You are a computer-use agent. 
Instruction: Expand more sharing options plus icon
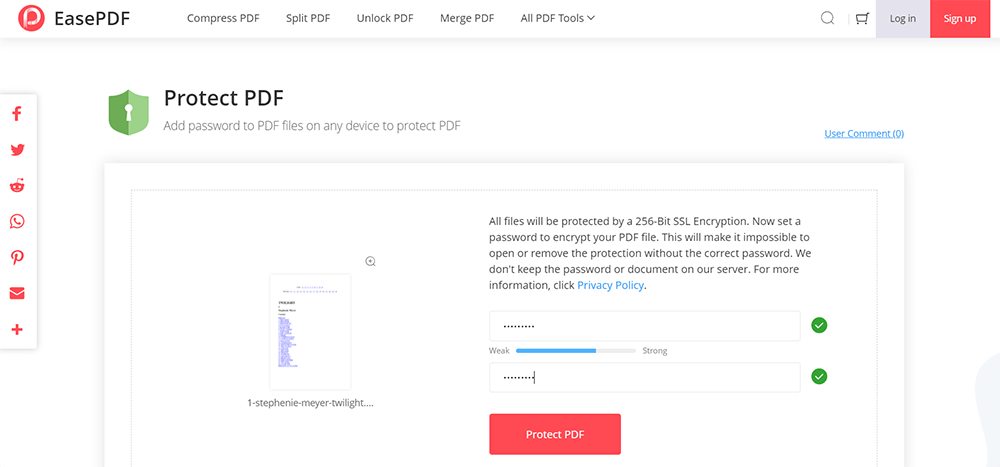(x=17, y=329)
